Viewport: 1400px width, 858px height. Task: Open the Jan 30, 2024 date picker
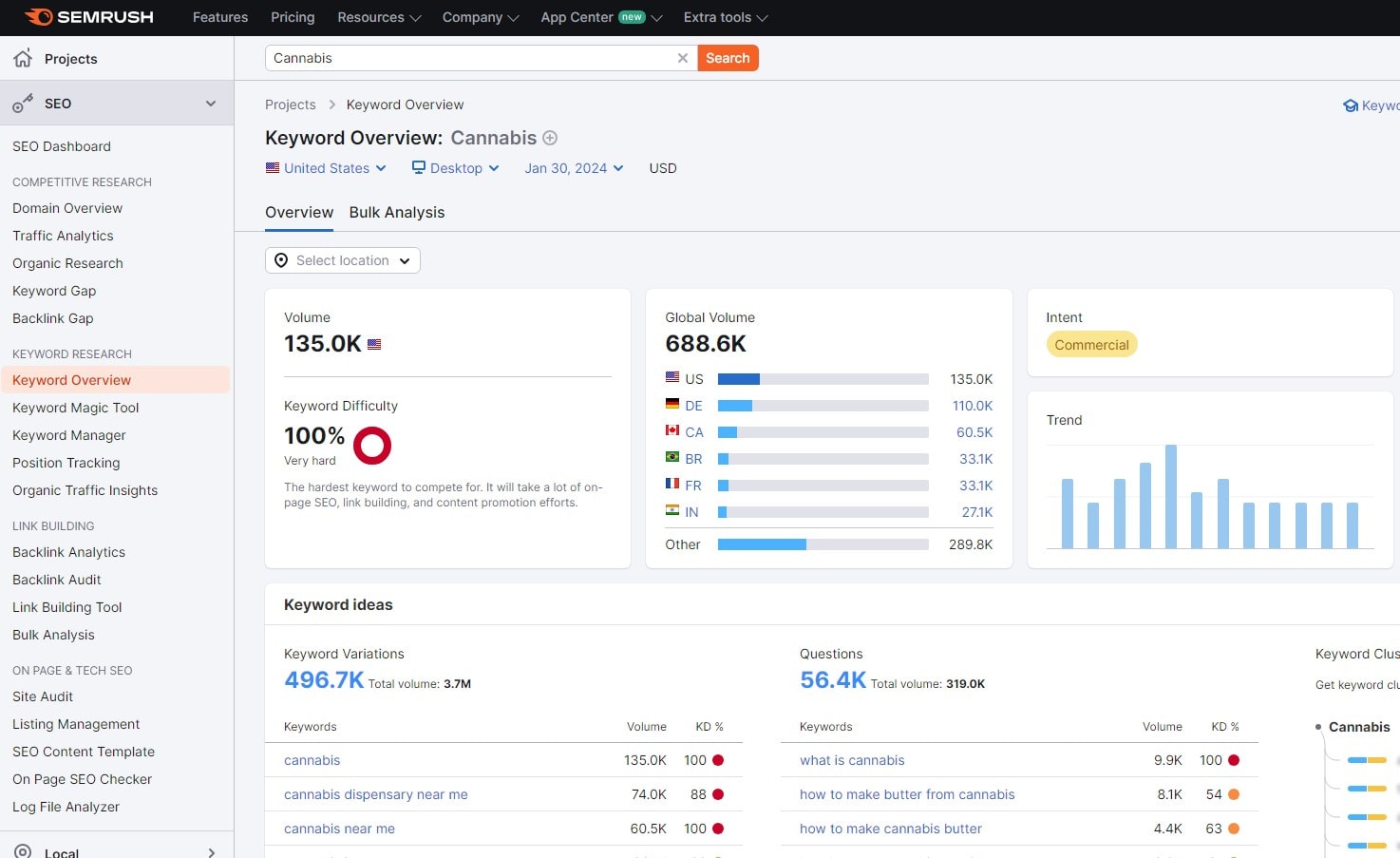point(574,168)
